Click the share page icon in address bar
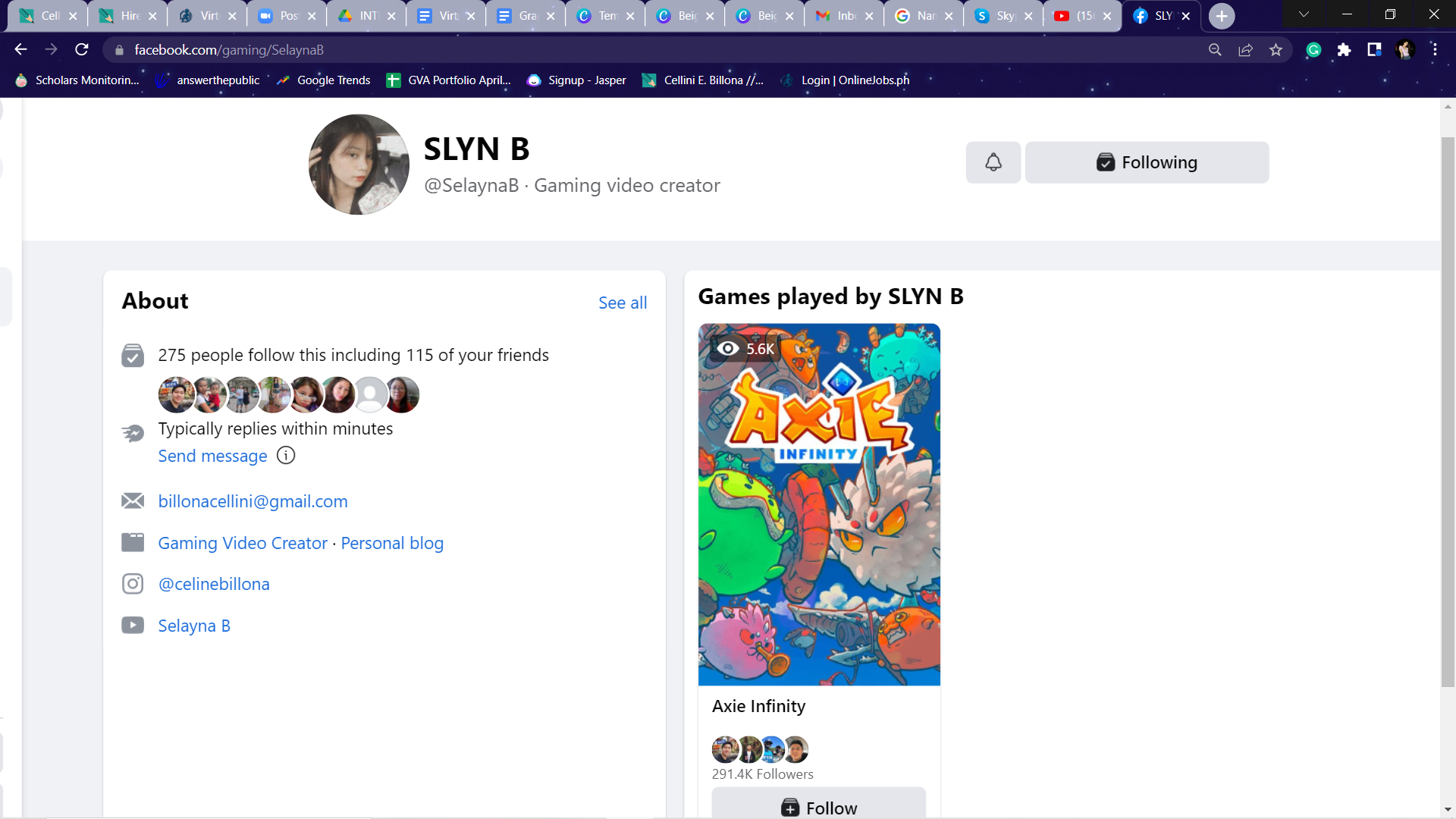This screenshot has height=819, width=1456. pos(1245,50)
